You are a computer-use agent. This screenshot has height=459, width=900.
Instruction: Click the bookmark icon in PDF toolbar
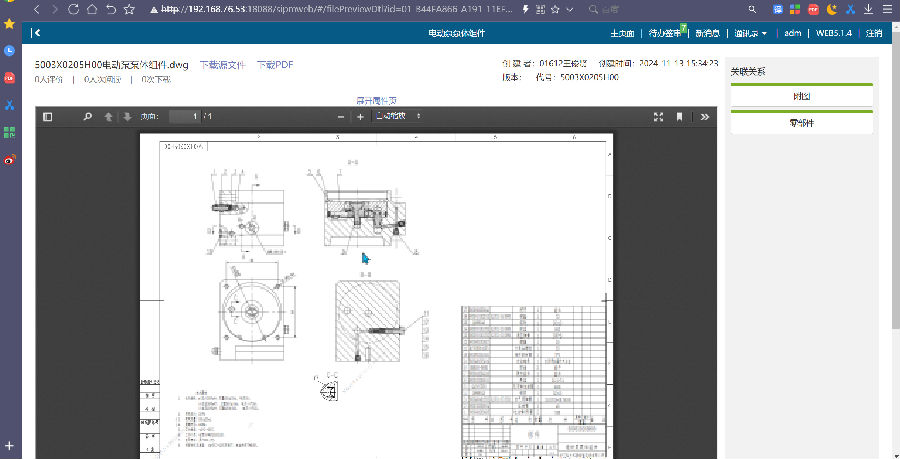680,117
